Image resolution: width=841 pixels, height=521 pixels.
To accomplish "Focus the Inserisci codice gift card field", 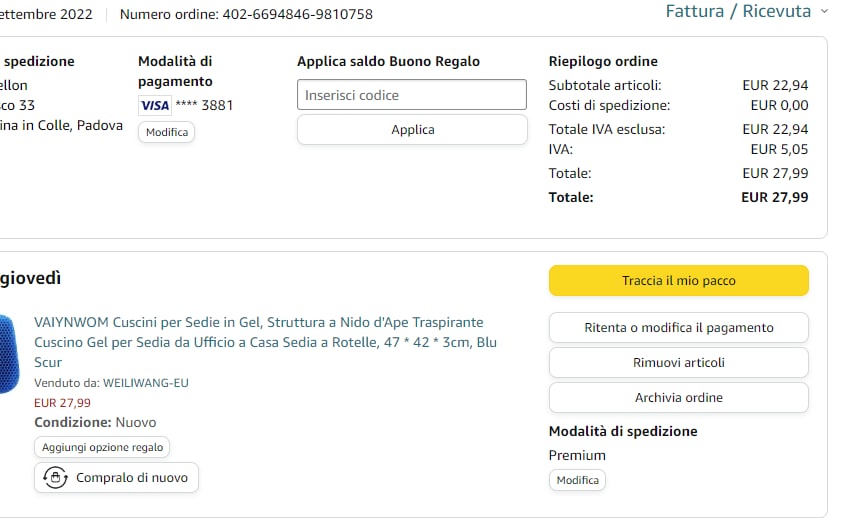I will 412,95.
